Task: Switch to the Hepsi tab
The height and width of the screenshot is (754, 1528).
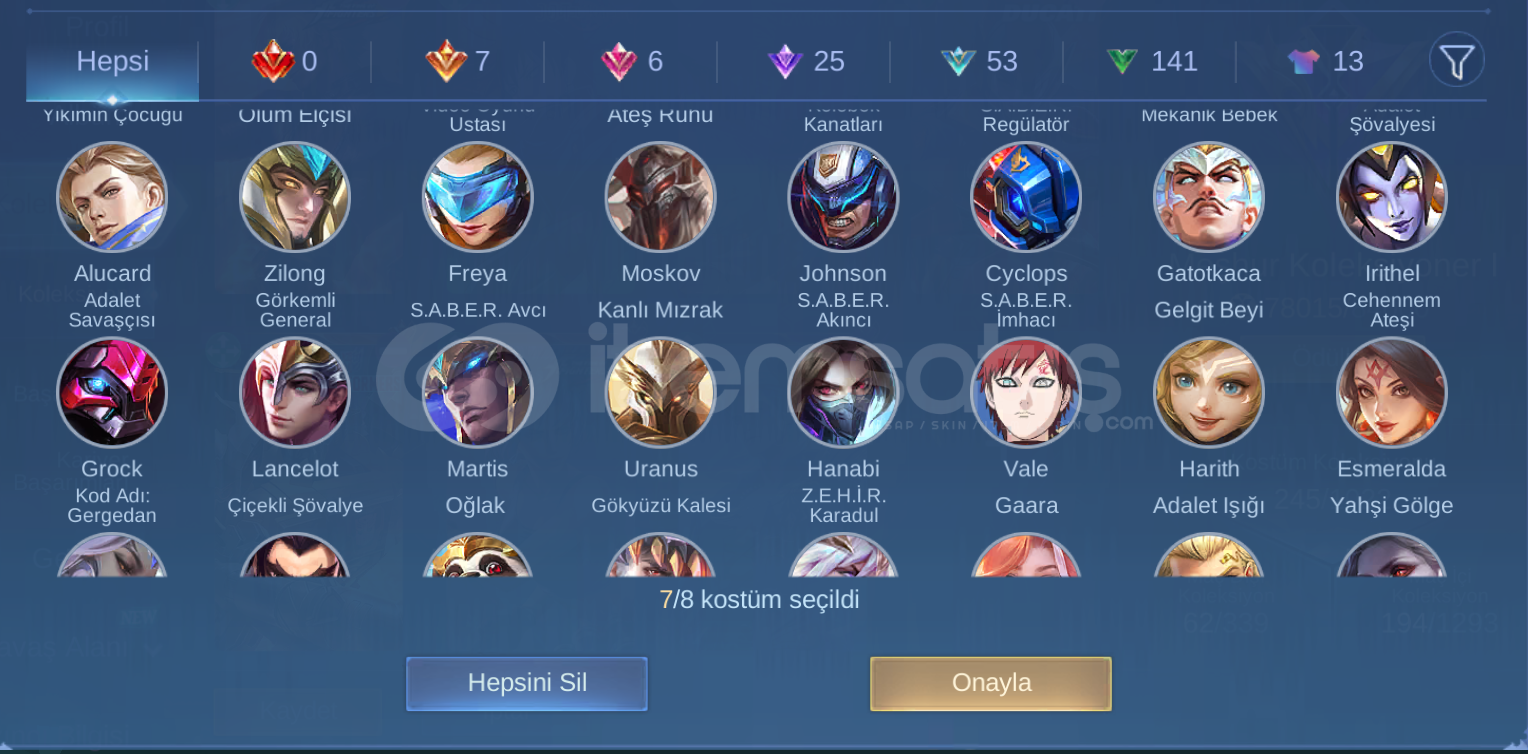Action: tap(112, 62)
